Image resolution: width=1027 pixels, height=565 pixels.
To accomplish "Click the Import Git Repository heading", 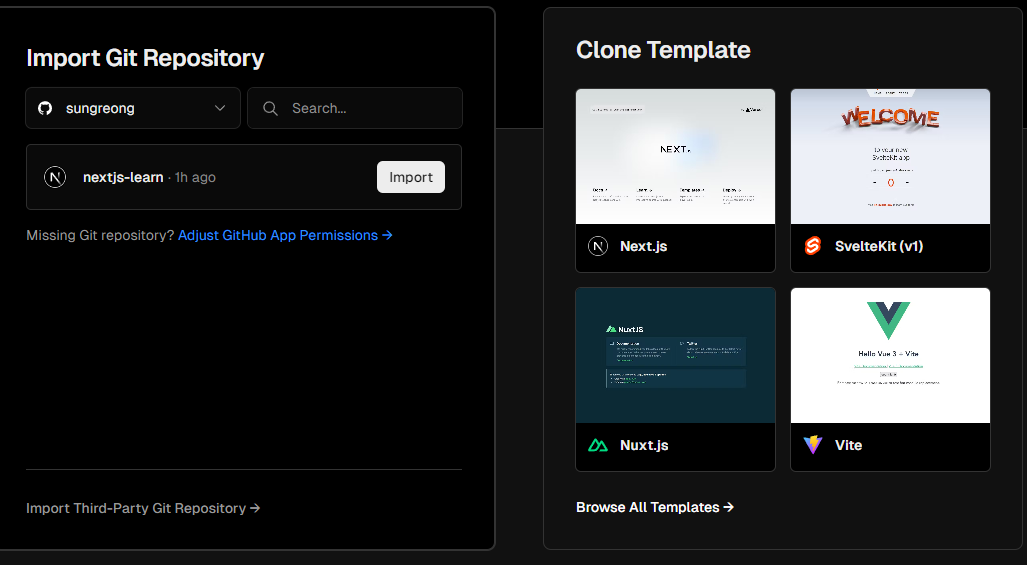I will point(145,58).
